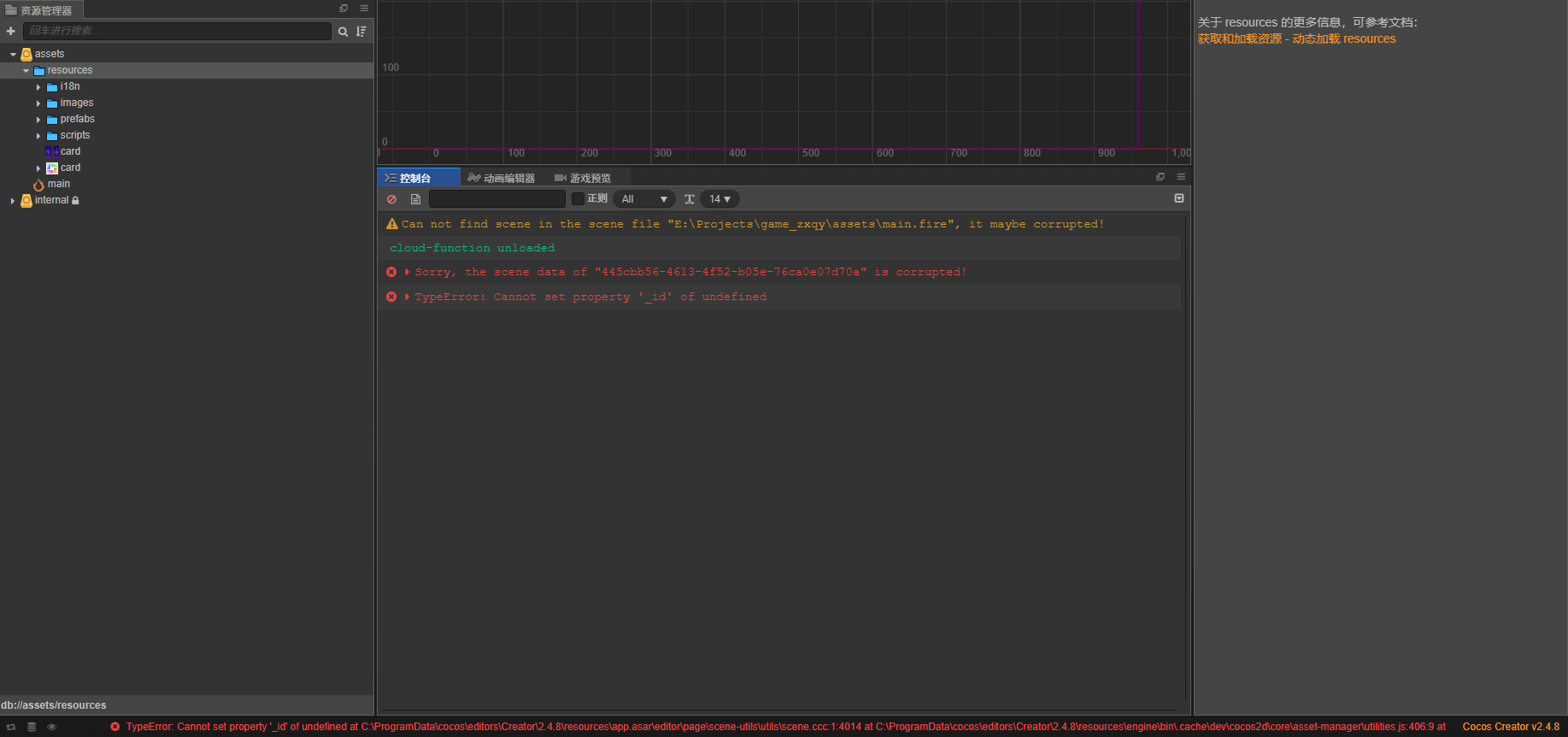Expand the TypeError log entry details
The height and width of the screenshot is (737, 1568).
tap(407, 297)
